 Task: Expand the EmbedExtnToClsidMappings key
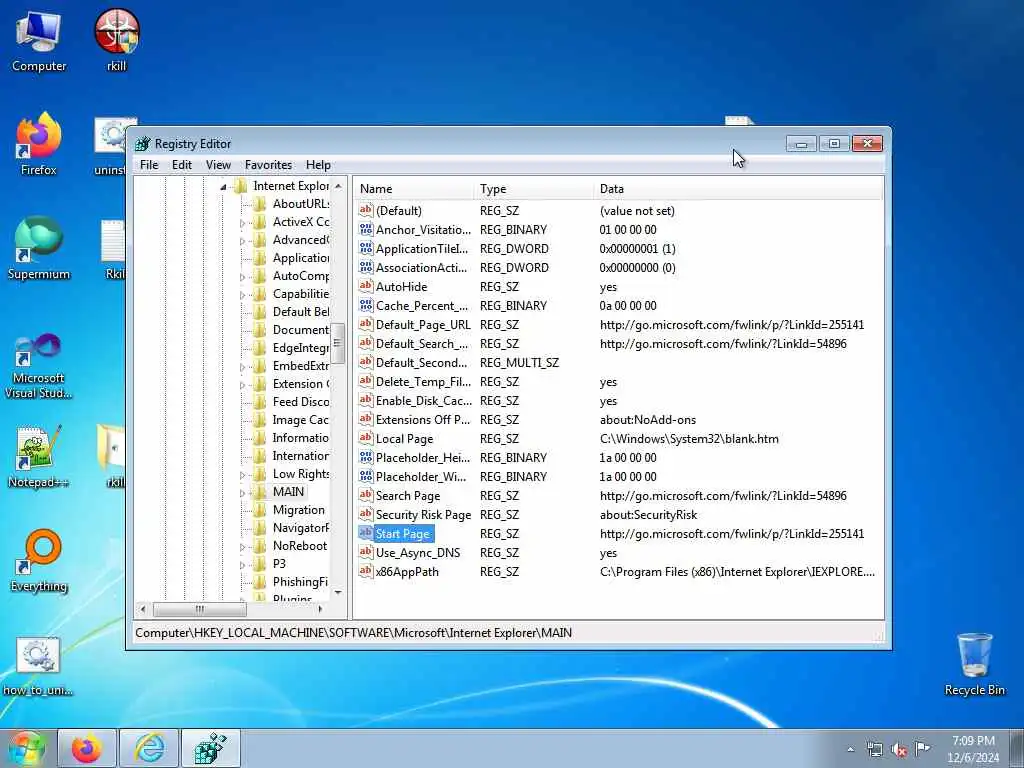pos(242,367)
